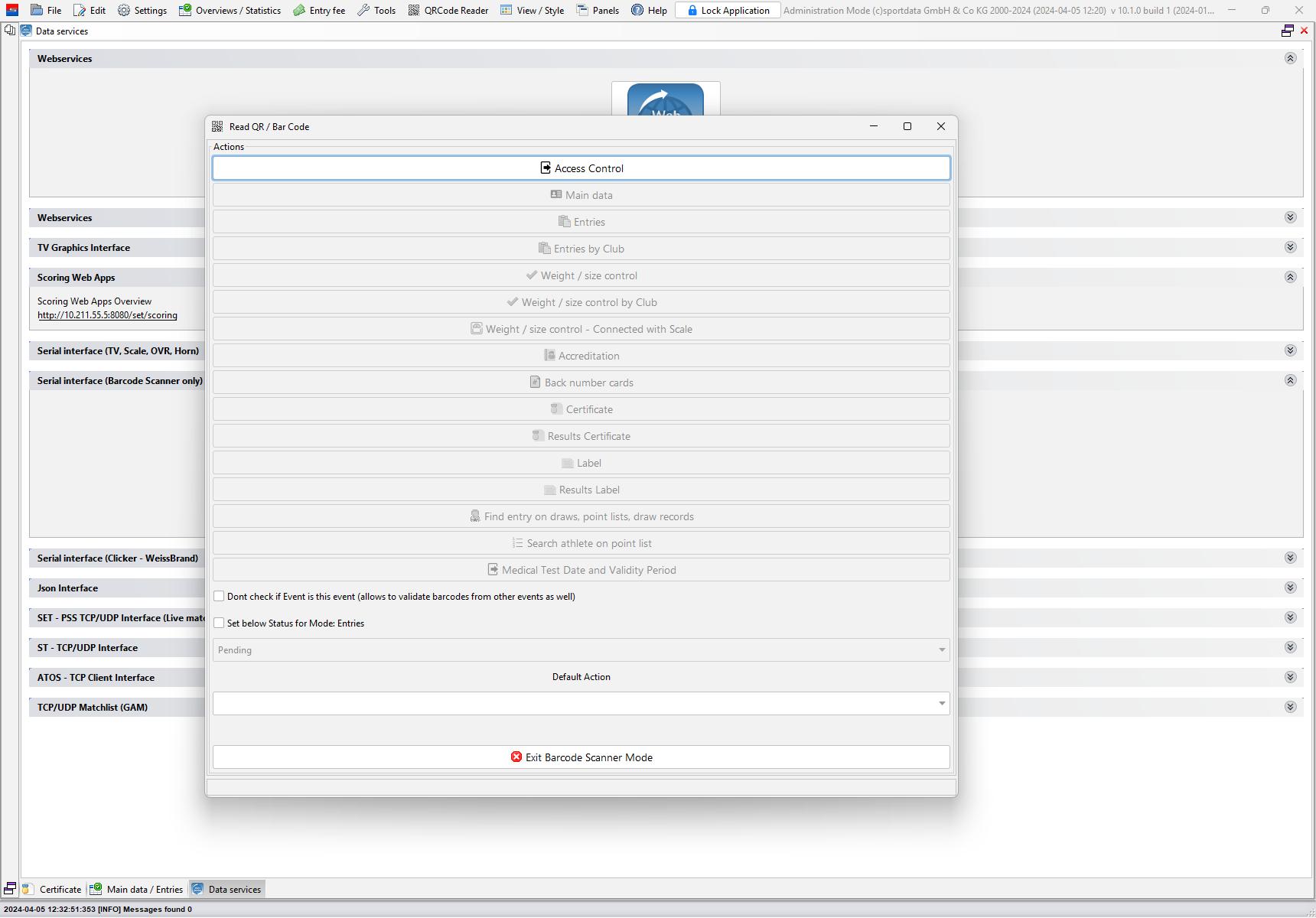Click Exit Barcode Scanner Mode button

click(x=581, y=757)
